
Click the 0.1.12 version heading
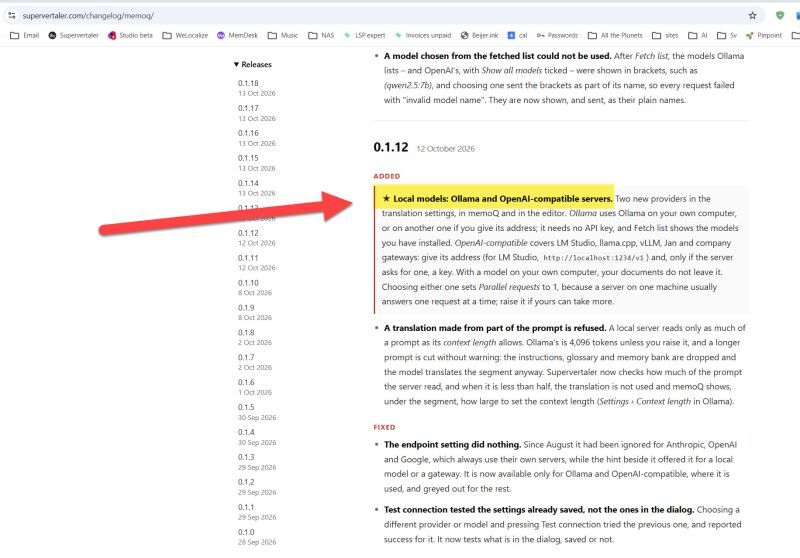[x=391, y=147]
